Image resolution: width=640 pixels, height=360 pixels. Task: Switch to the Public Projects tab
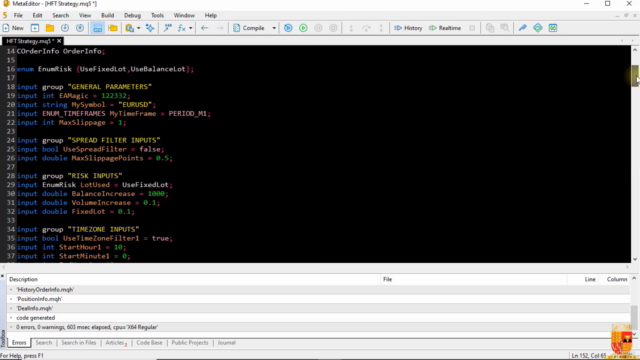(x=190, y=342)
